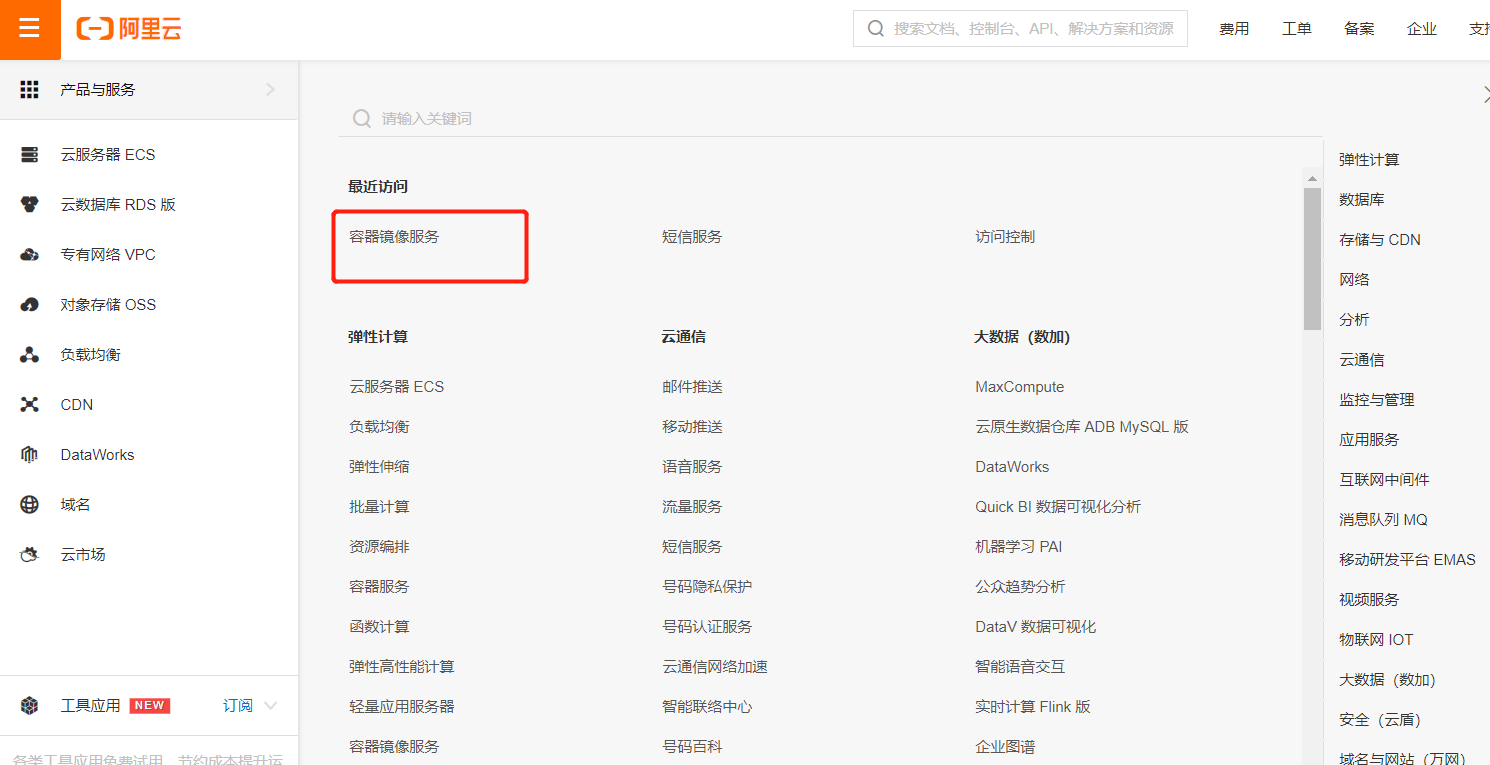Screen dimensions: 1490x765
Task: Open 批量计算 product link
Action: coord(379,507)
